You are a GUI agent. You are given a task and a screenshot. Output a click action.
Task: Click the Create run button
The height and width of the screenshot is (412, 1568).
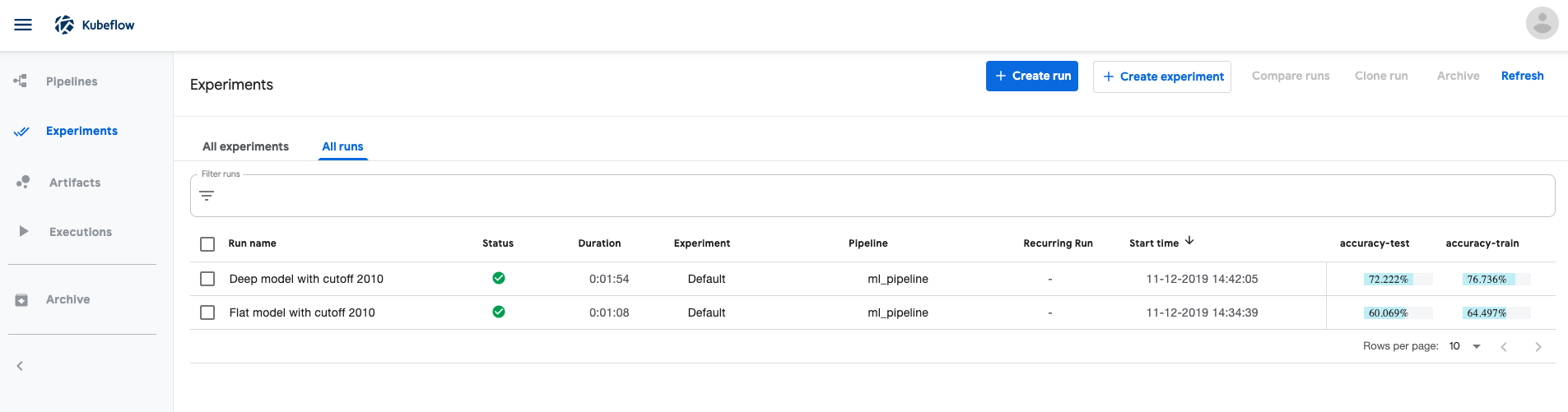pos(1031,76)
